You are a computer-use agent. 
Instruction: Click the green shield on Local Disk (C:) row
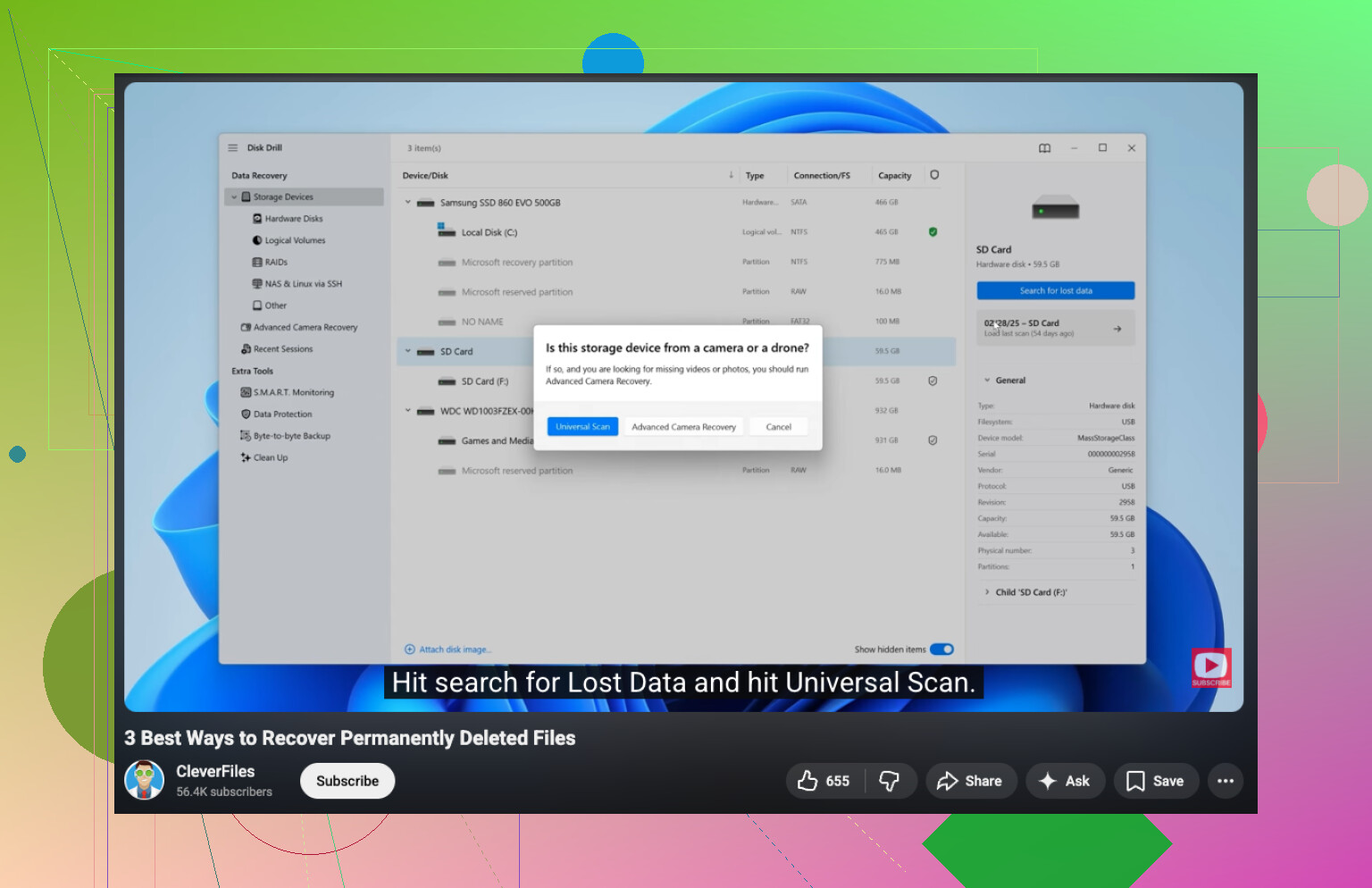pyautogui.click(x=933, y=232)
